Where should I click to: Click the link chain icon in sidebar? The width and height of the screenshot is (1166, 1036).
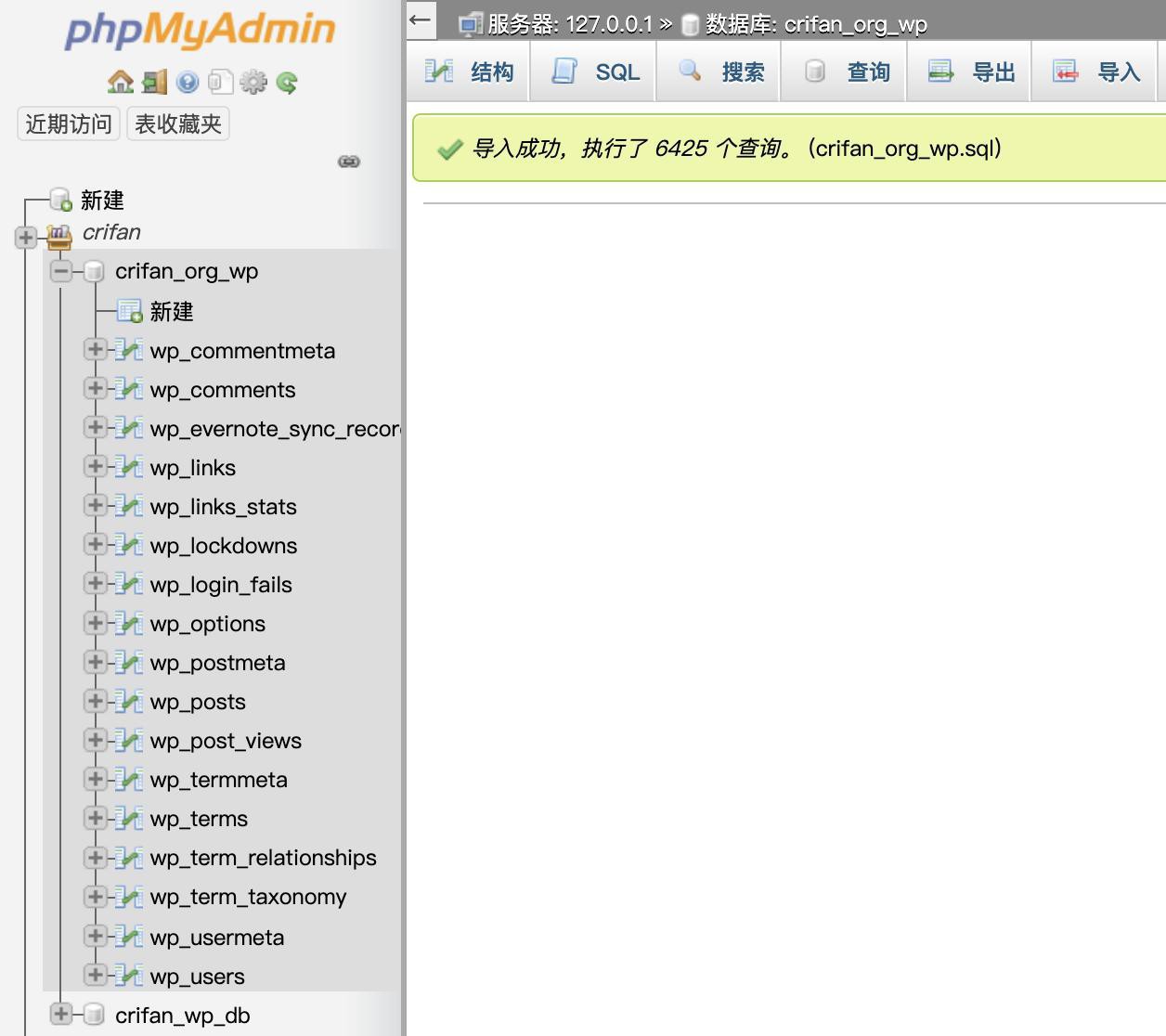tap(349, 162)
